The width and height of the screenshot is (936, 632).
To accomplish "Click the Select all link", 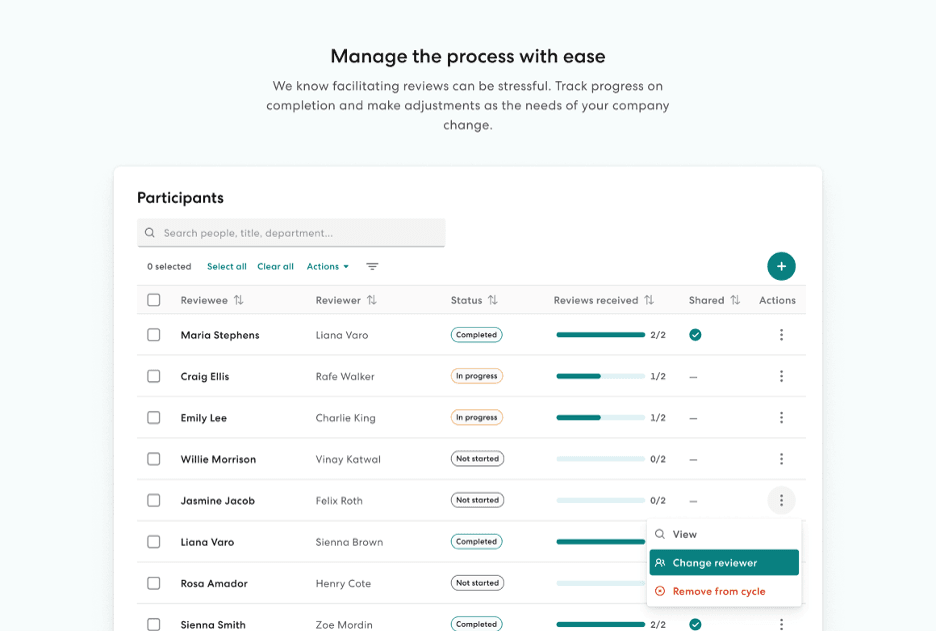I will click(x=226, y=267).
